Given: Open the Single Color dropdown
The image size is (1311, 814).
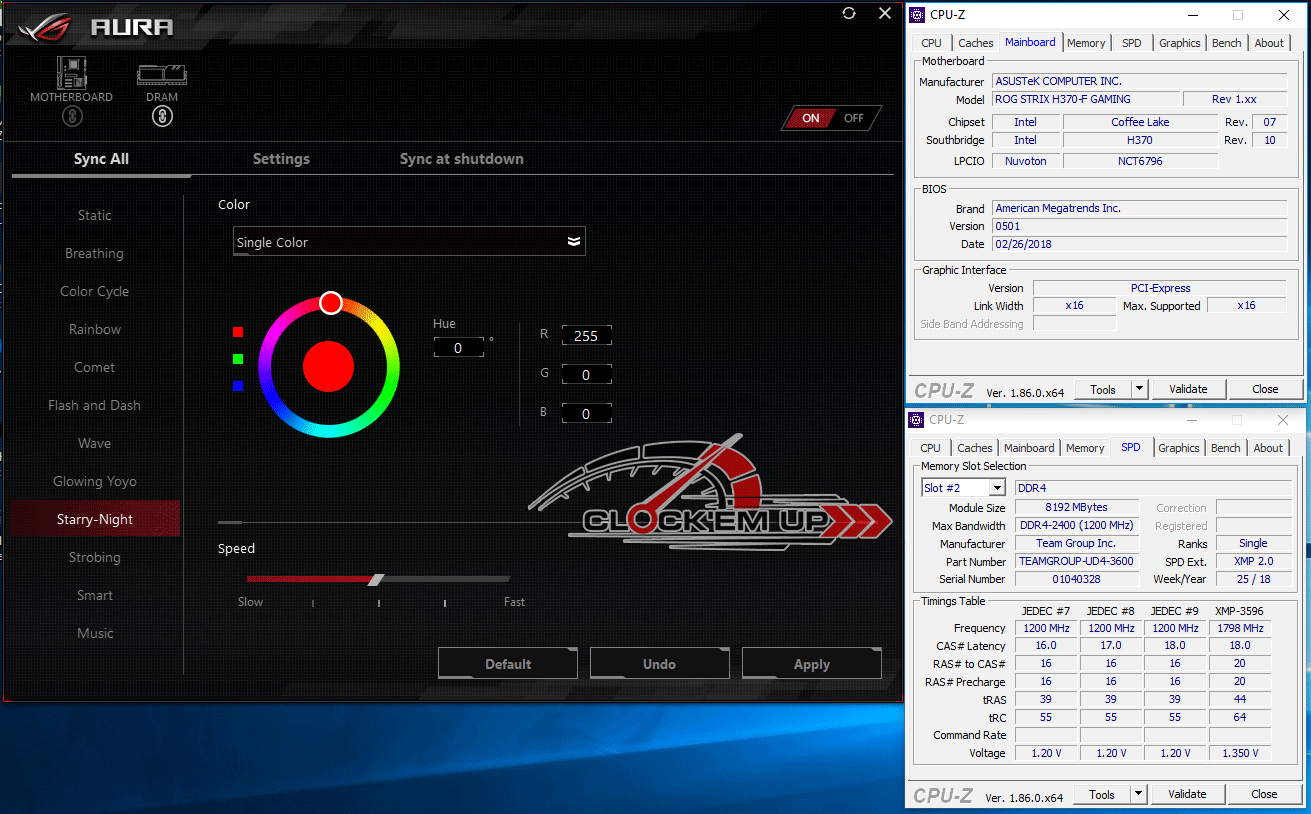Looking at the screenshot, I should (x=409, y=242).
